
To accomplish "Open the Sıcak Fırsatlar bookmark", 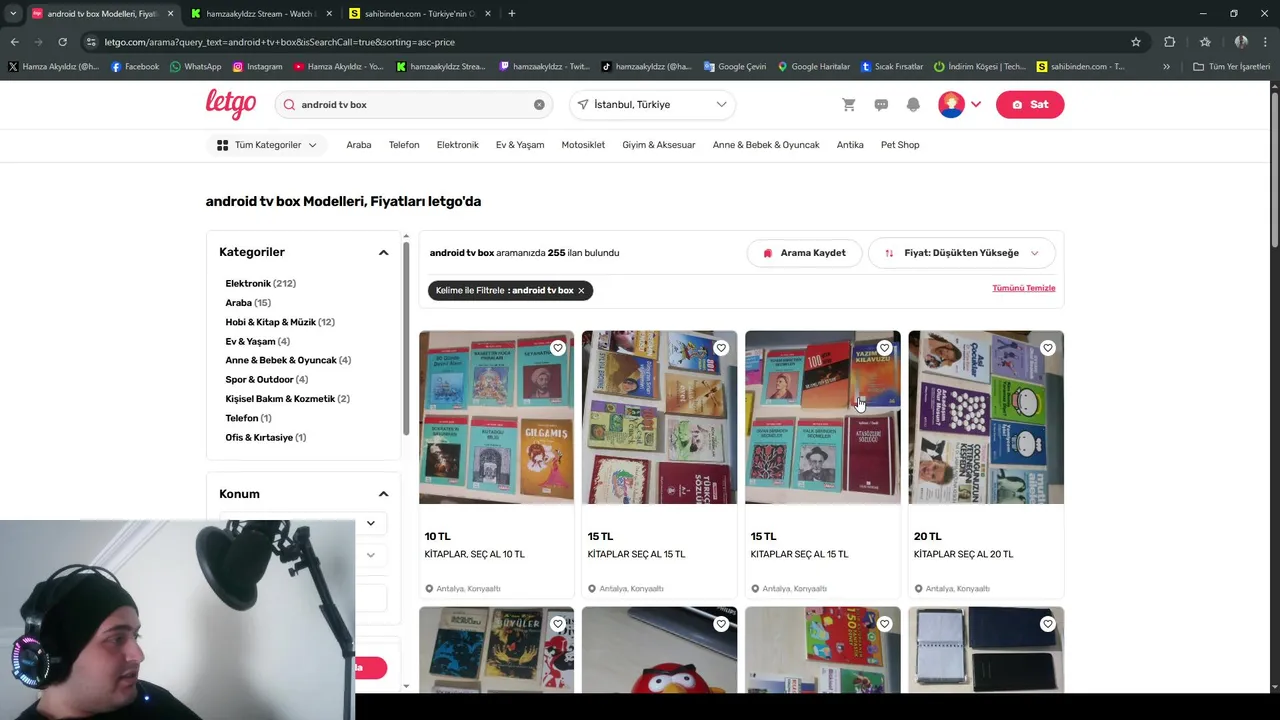I will (892, 67).
